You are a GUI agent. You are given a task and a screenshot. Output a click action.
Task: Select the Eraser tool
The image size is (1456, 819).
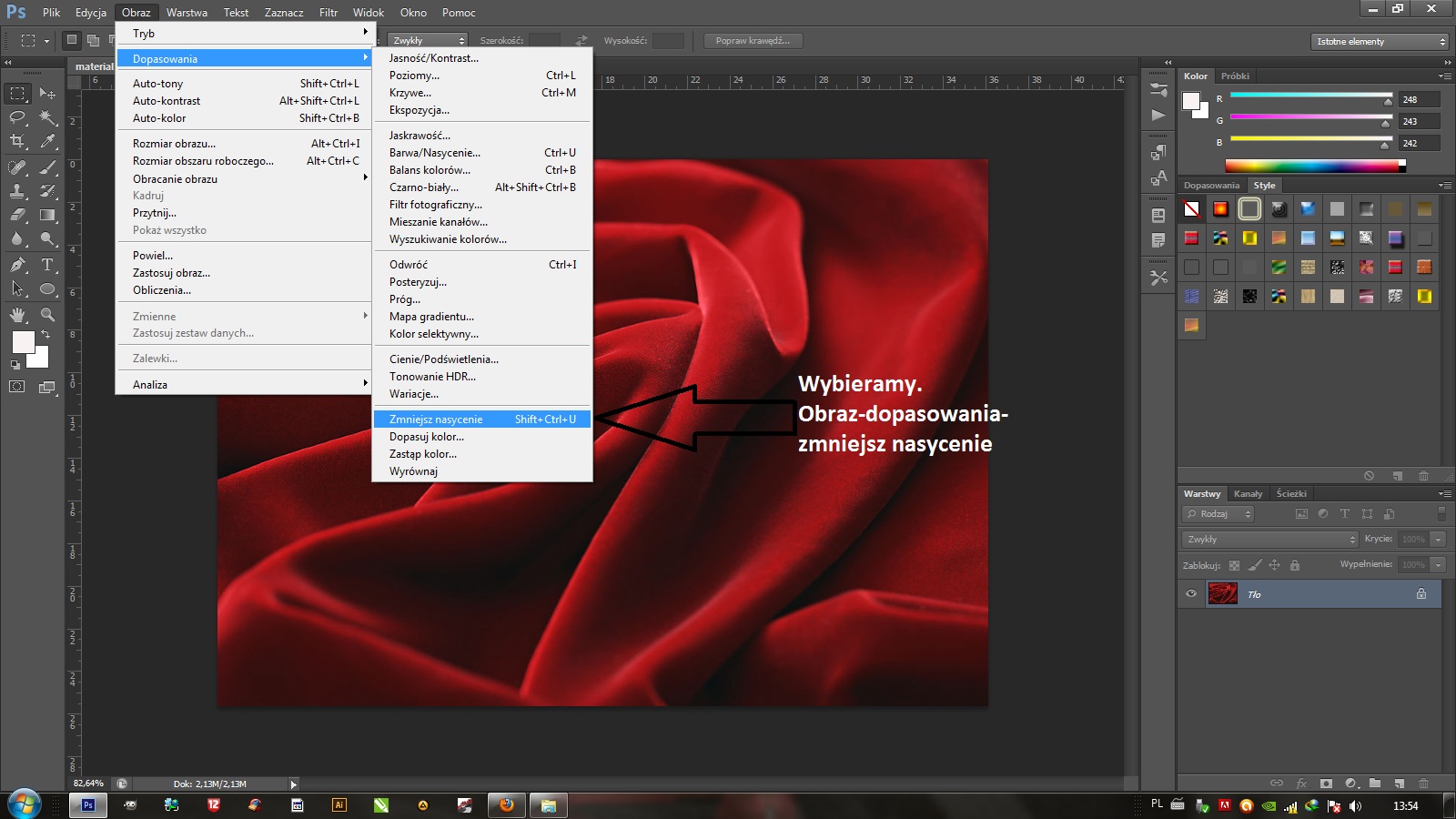(17, 216)
